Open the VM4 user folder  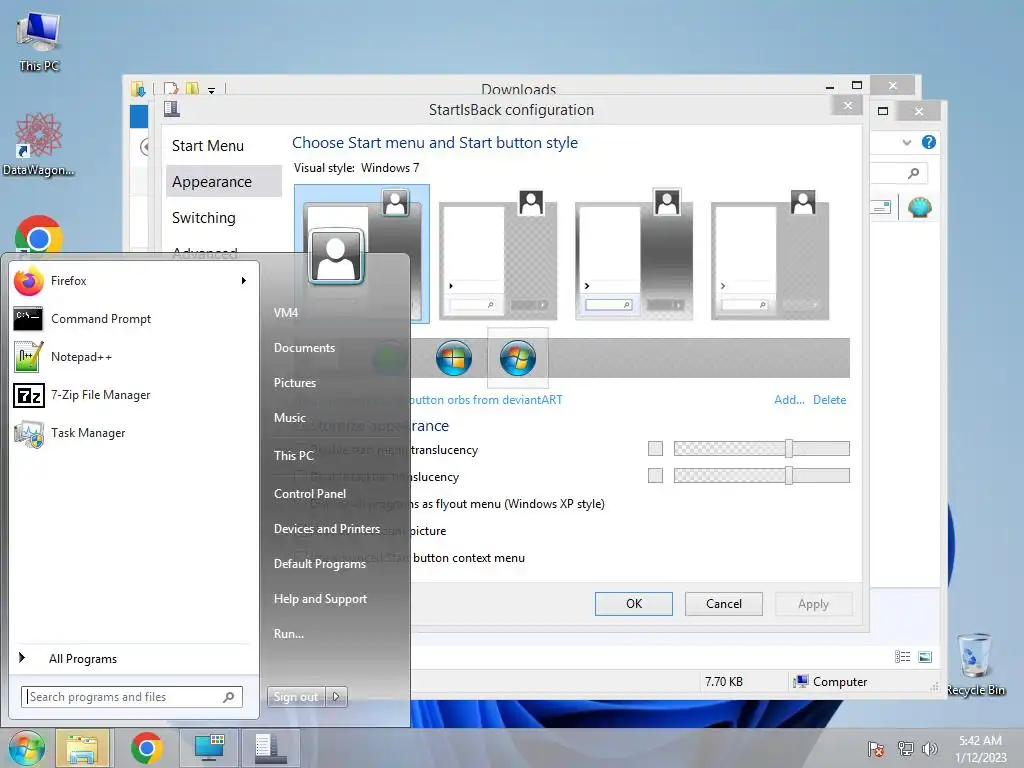(x=286, y=313)
